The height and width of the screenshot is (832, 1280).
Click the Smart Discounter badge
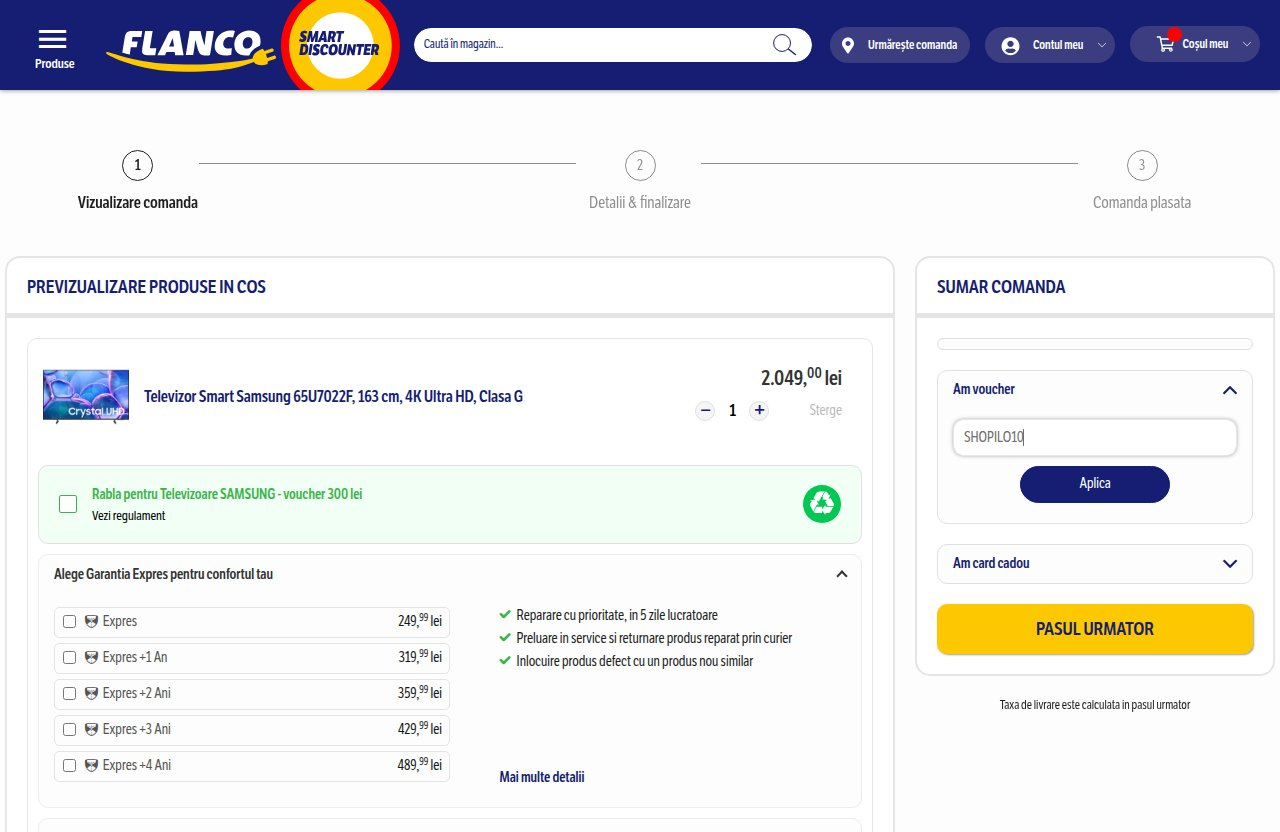[x=340, y=44]
